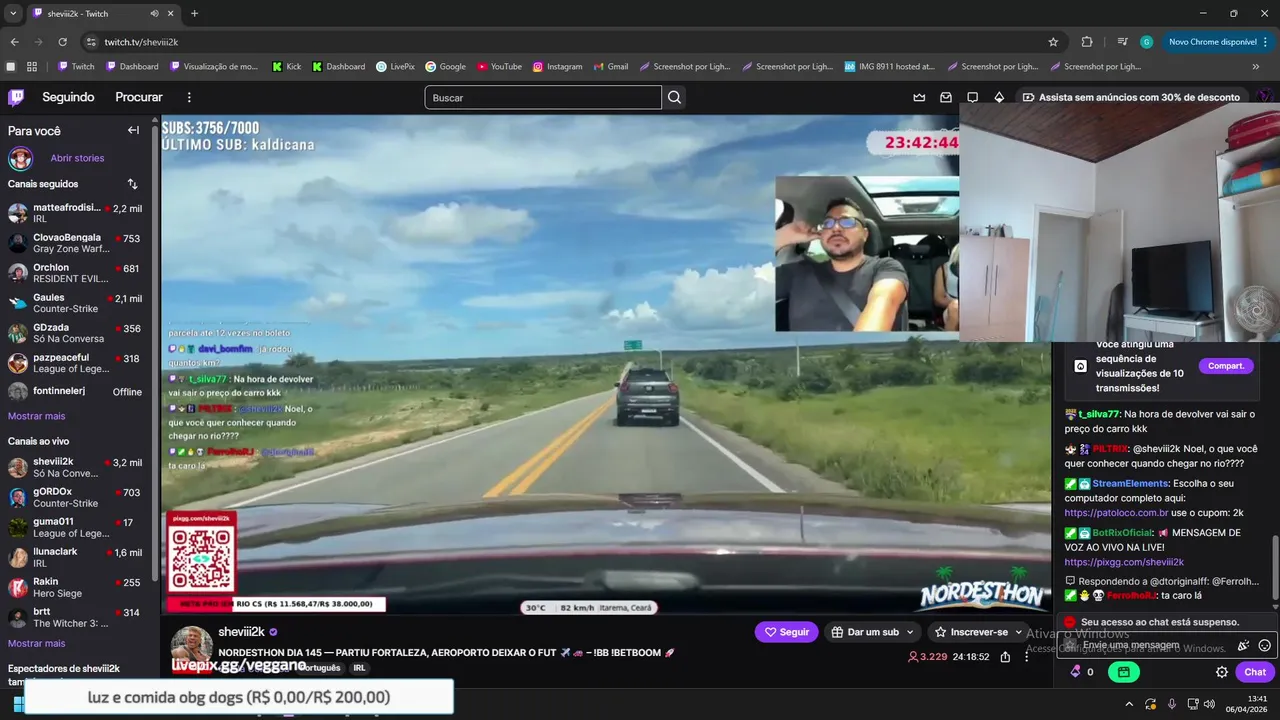
Task: Sort followed channels with arrows icon
Action: 132,184
